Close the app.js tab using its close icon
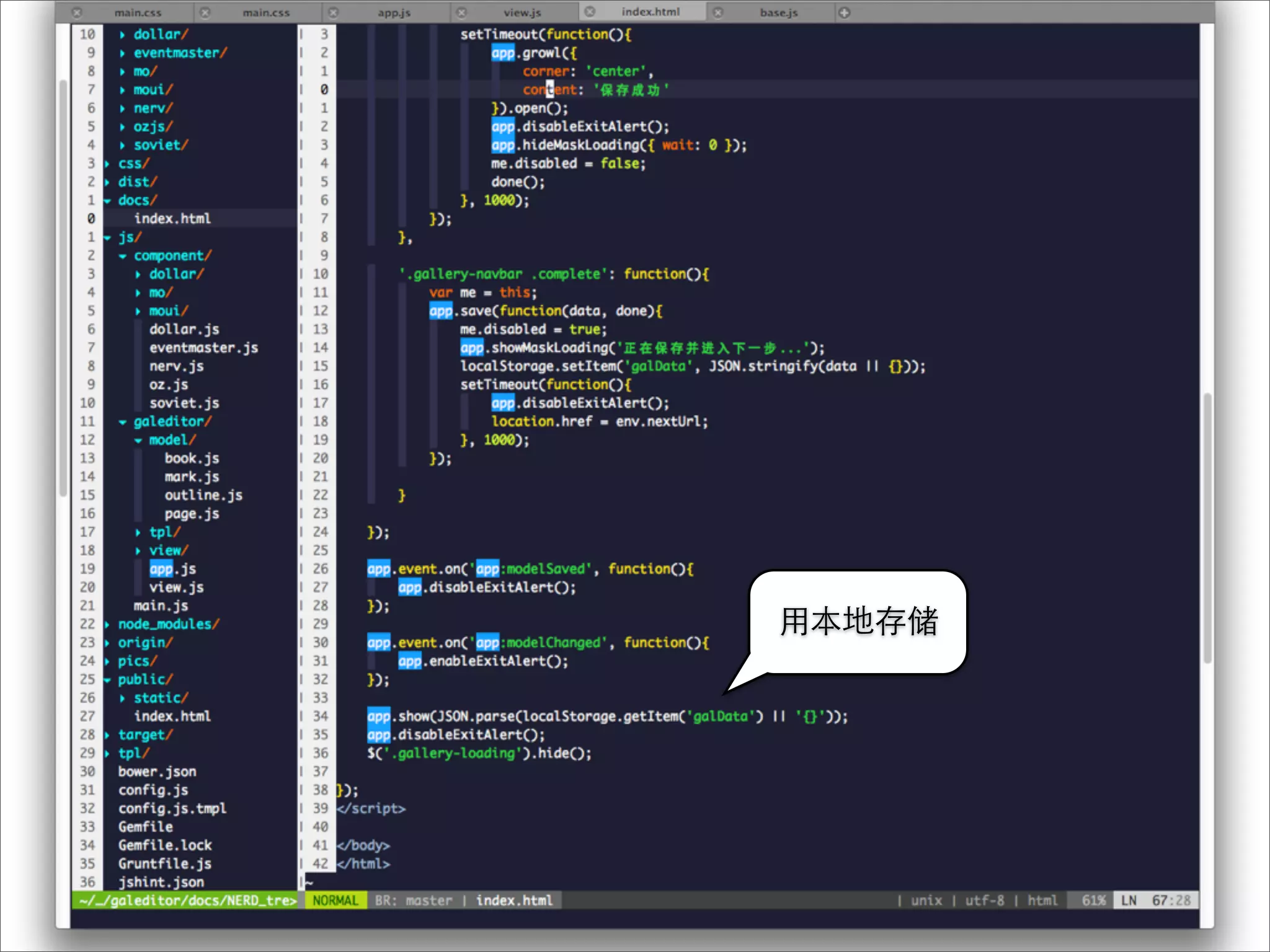The height and width of the screenshot is (952, 1270). 333,12
